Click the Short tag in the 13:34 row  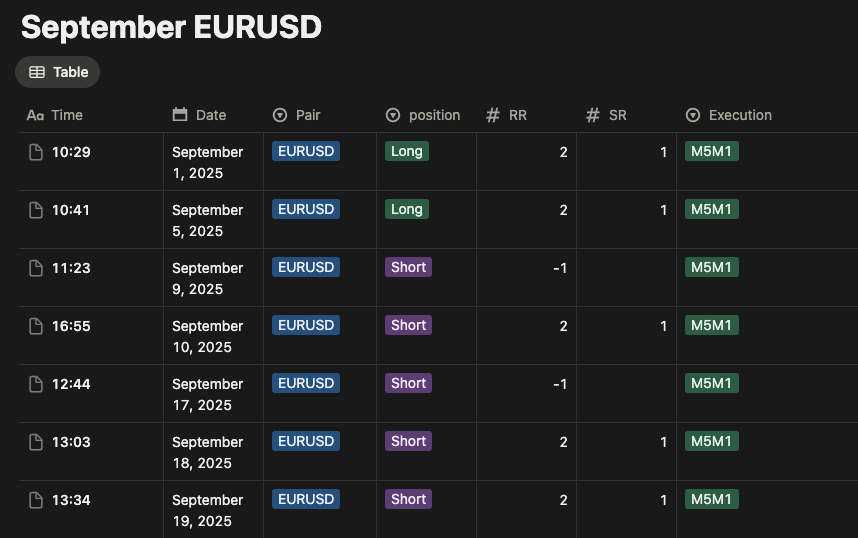click(408, 499)
